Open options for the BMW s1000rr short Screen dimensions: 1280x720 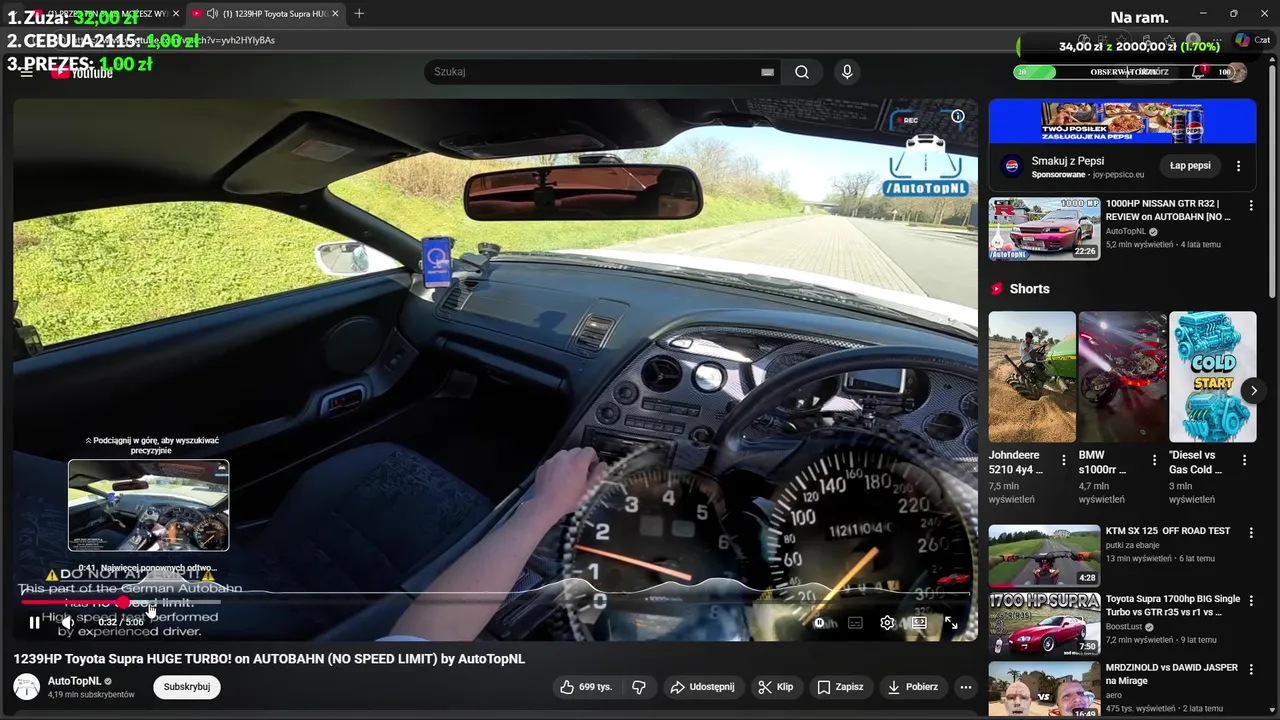(1154, 461)
